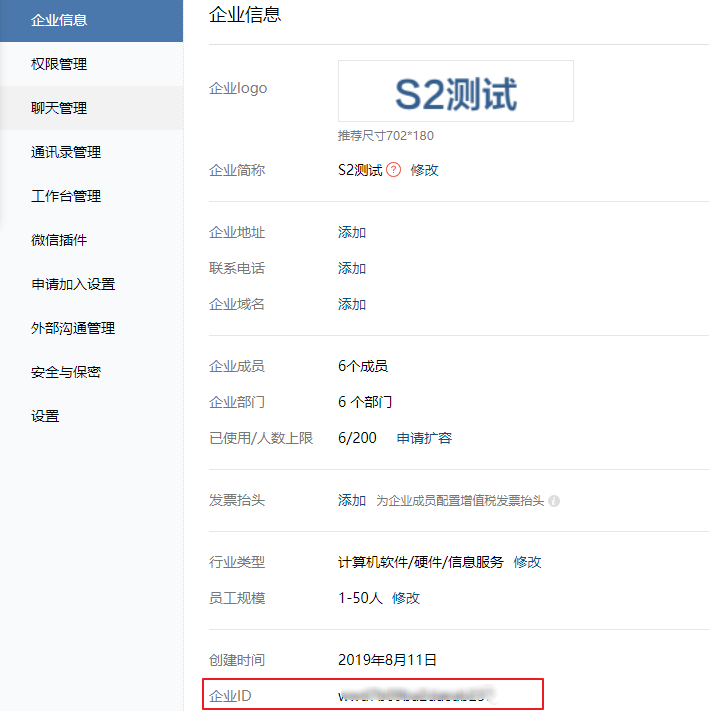Click 设置 in the left menu
The image size is (709, 711).
[x=45, y=416]
